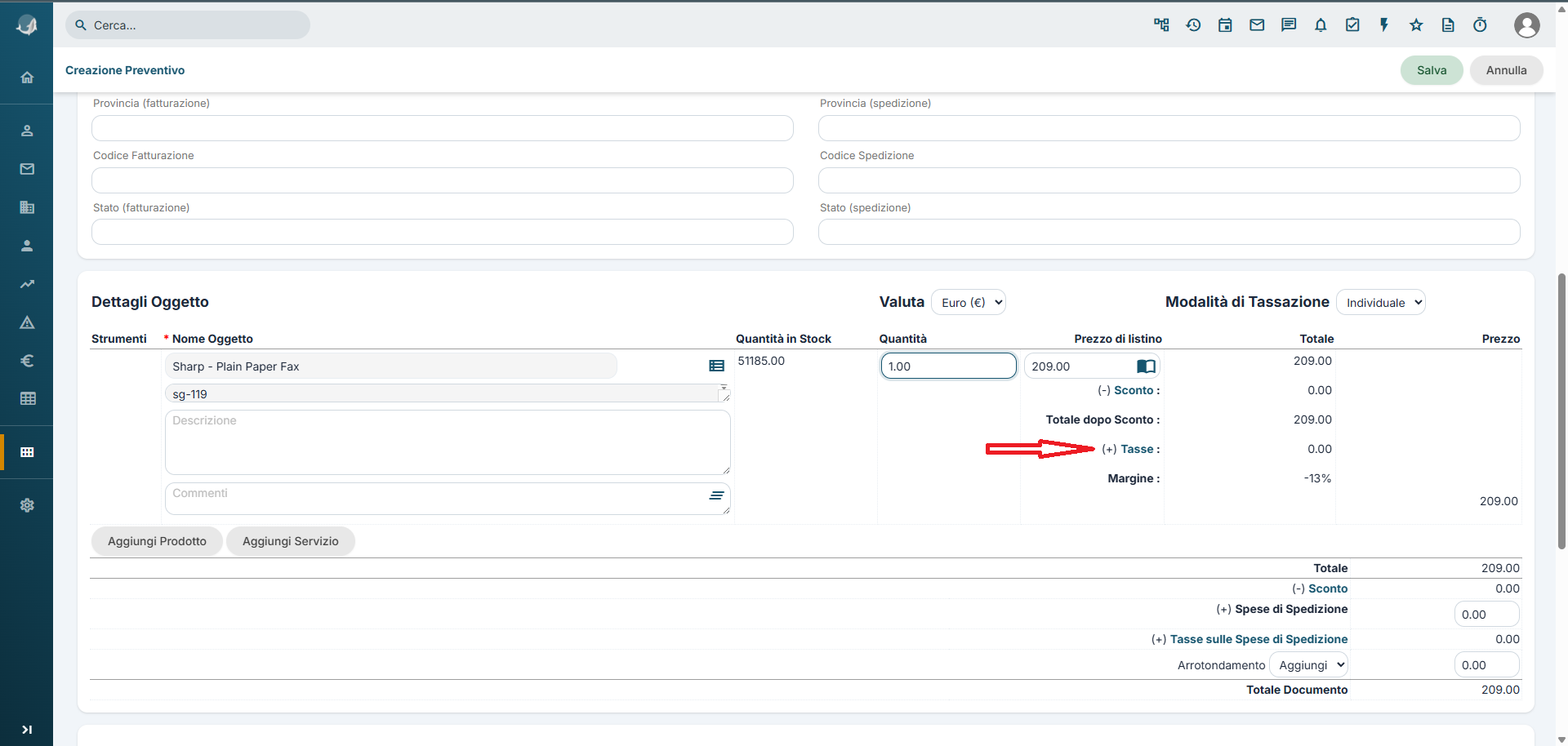Click the totals Sconto link

1328,588
